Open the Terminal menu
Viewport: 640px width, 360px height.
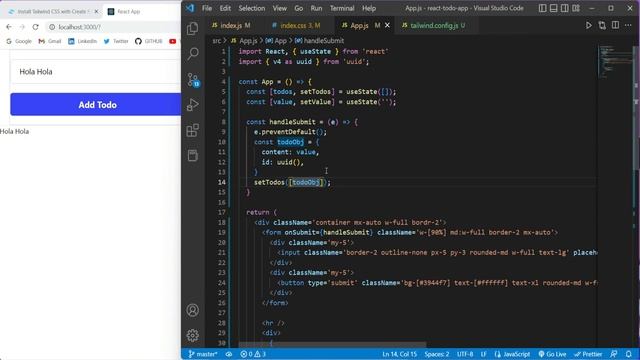342,8
